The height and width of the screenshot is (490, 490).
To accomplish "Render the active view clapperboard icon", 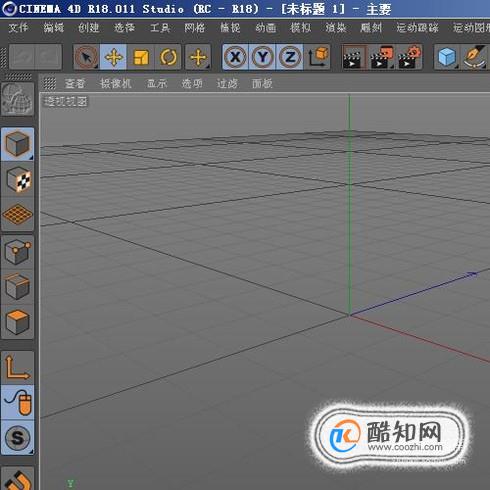I will tap(354, 57).
